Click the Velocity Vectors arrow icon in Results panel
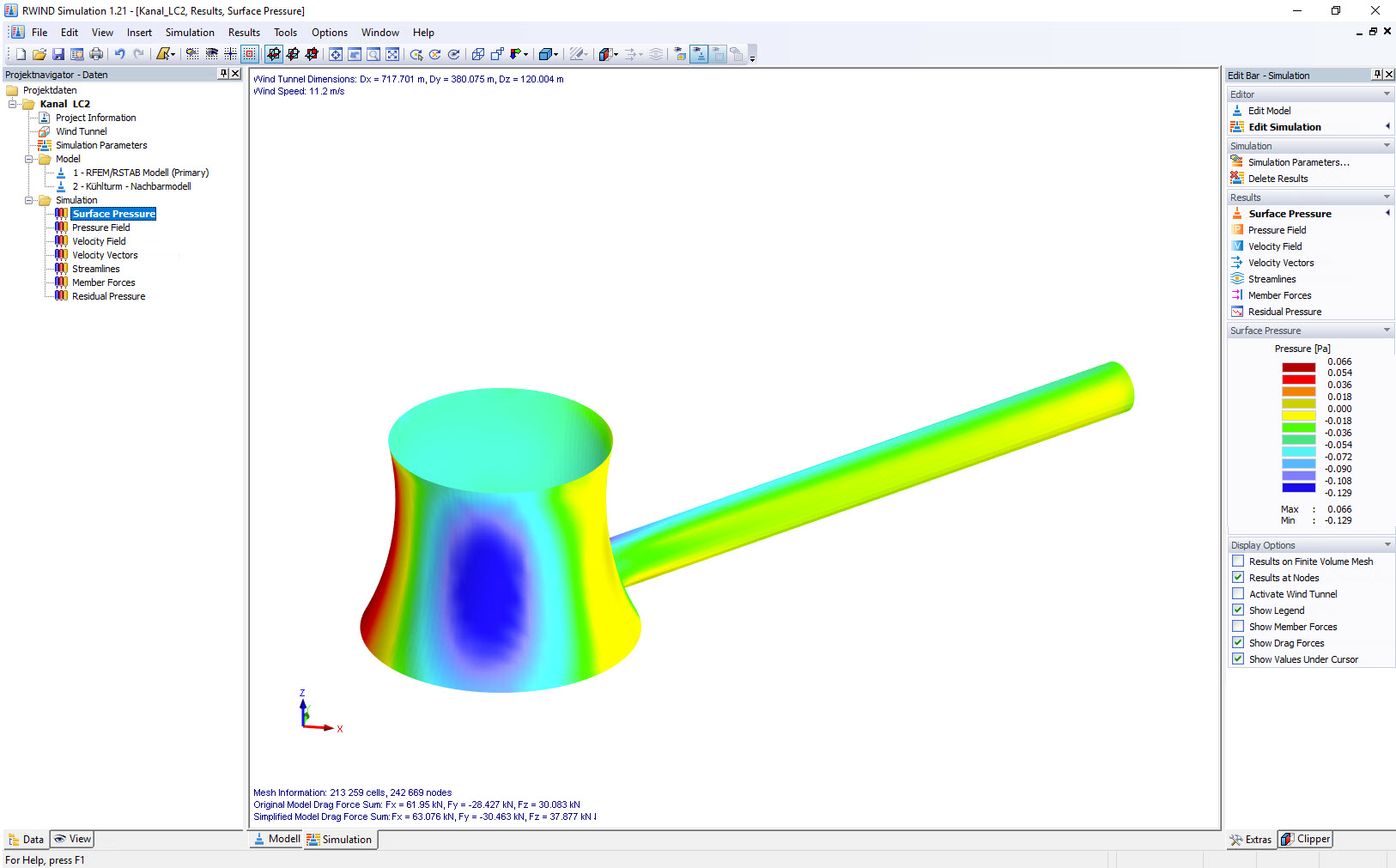The height and width of the screenshot is (868, 1396). pyautogui.click(x=1237, y=263)
